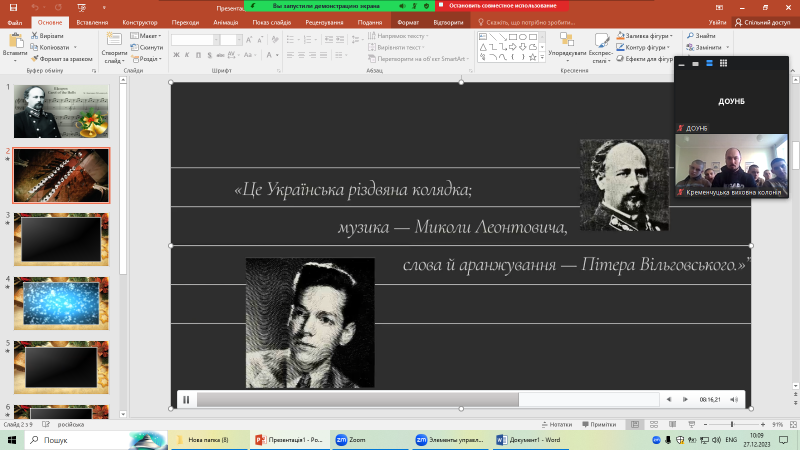Click the New Slide (Створити слайд) icon
This screenshot has height=450, width=800.
pyautogui.click(x=114, y=40)
